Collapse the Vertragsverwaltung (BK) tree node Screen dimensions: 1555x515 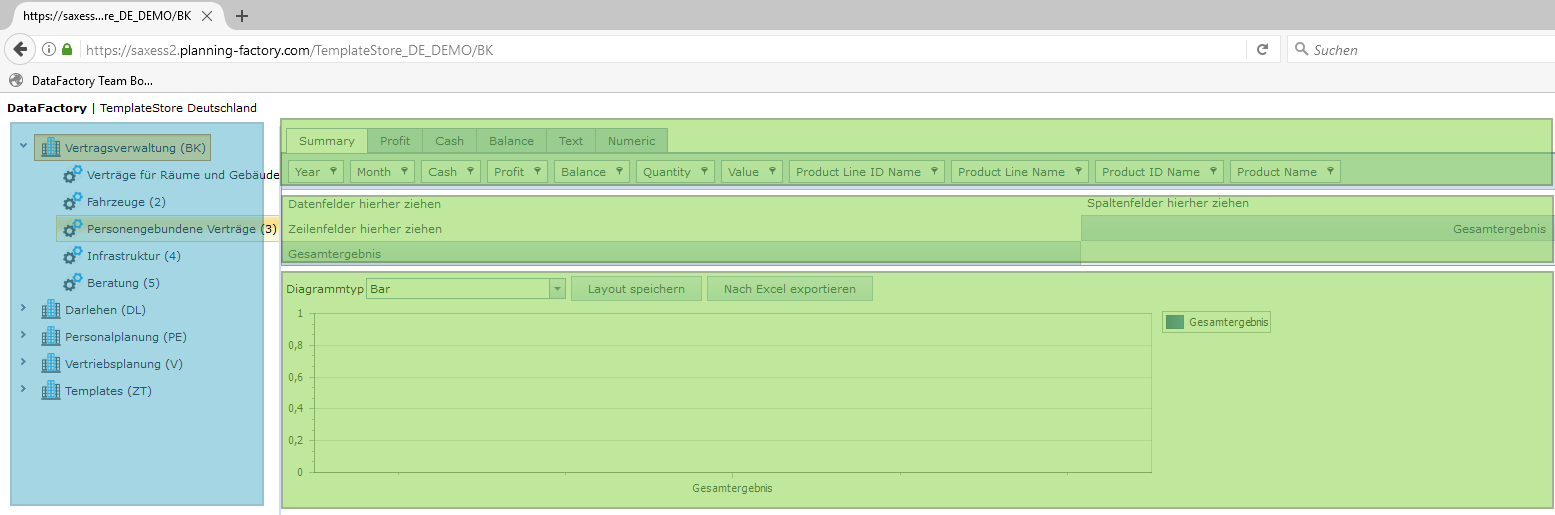(23, 147)
